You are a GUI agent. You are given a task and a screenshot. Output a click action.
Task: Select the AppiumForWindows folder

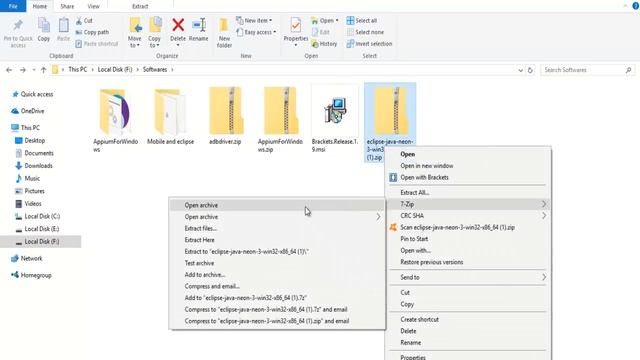pos(116,120)
